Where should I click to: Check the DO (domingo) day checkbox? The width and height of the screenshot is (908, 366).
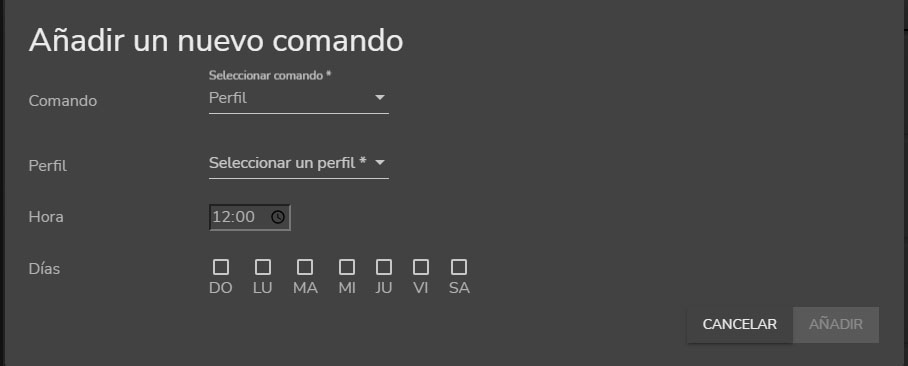[221, 267]
